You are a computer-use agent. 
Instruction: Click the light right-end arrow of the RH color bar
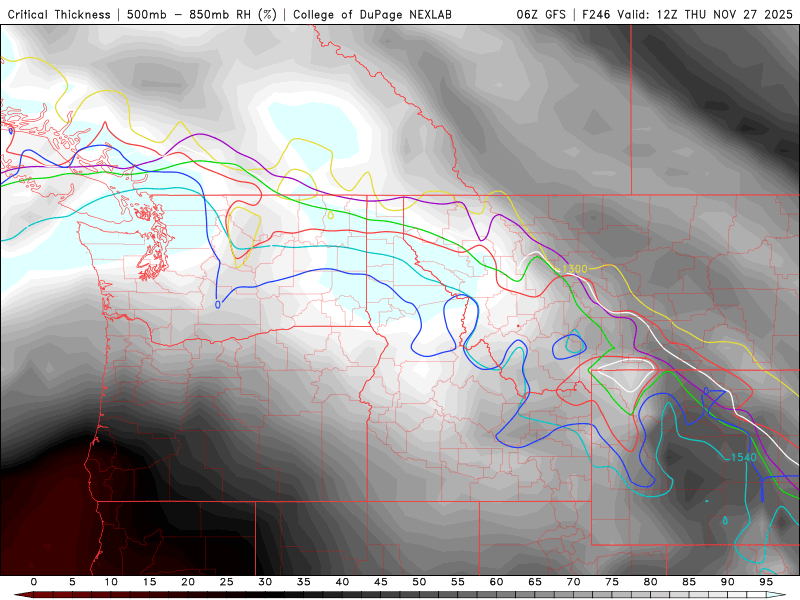tap(777, 595)
